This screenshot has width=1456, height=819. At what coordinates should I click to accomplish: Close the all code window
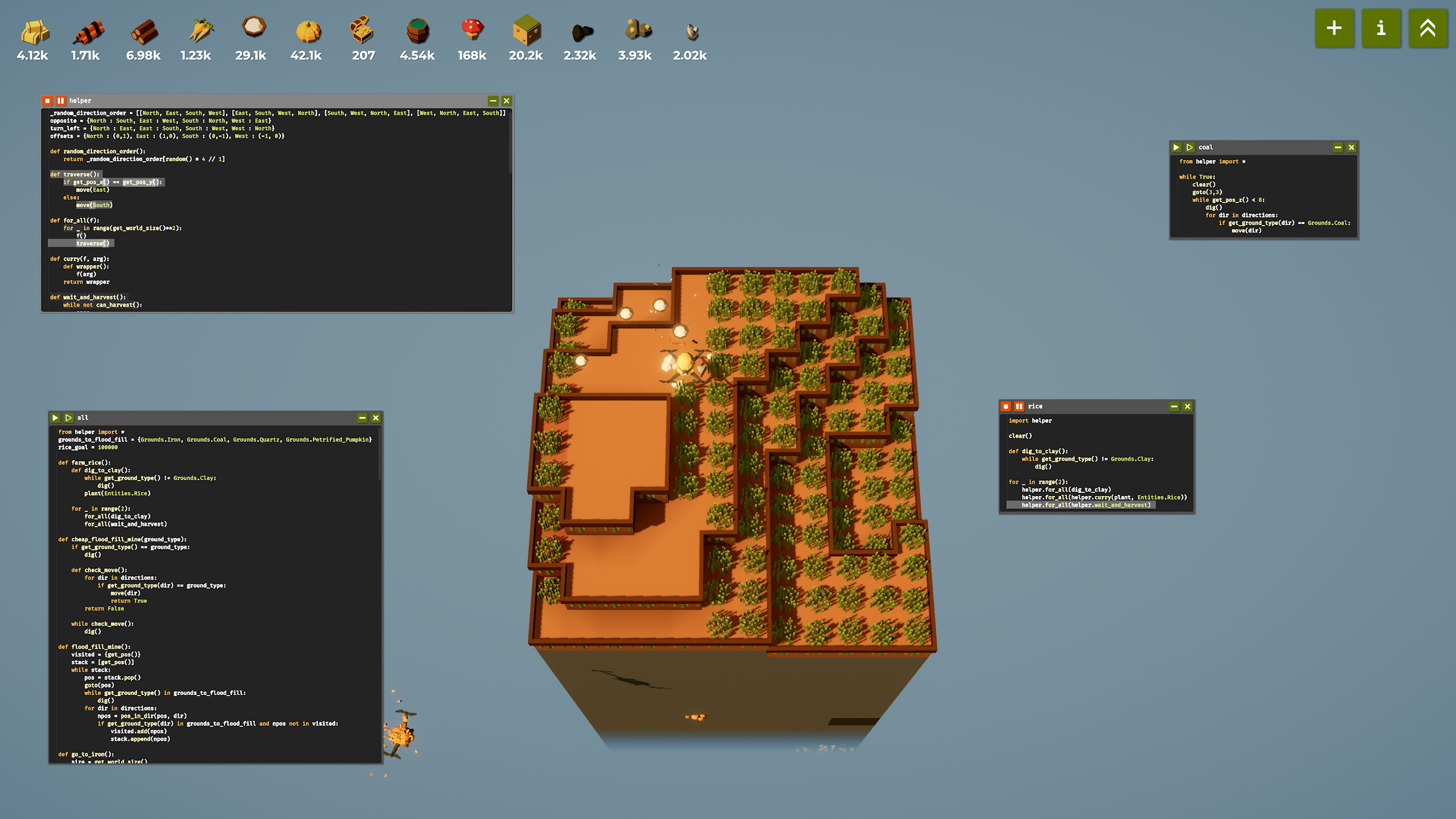click(x=375, y=417)
